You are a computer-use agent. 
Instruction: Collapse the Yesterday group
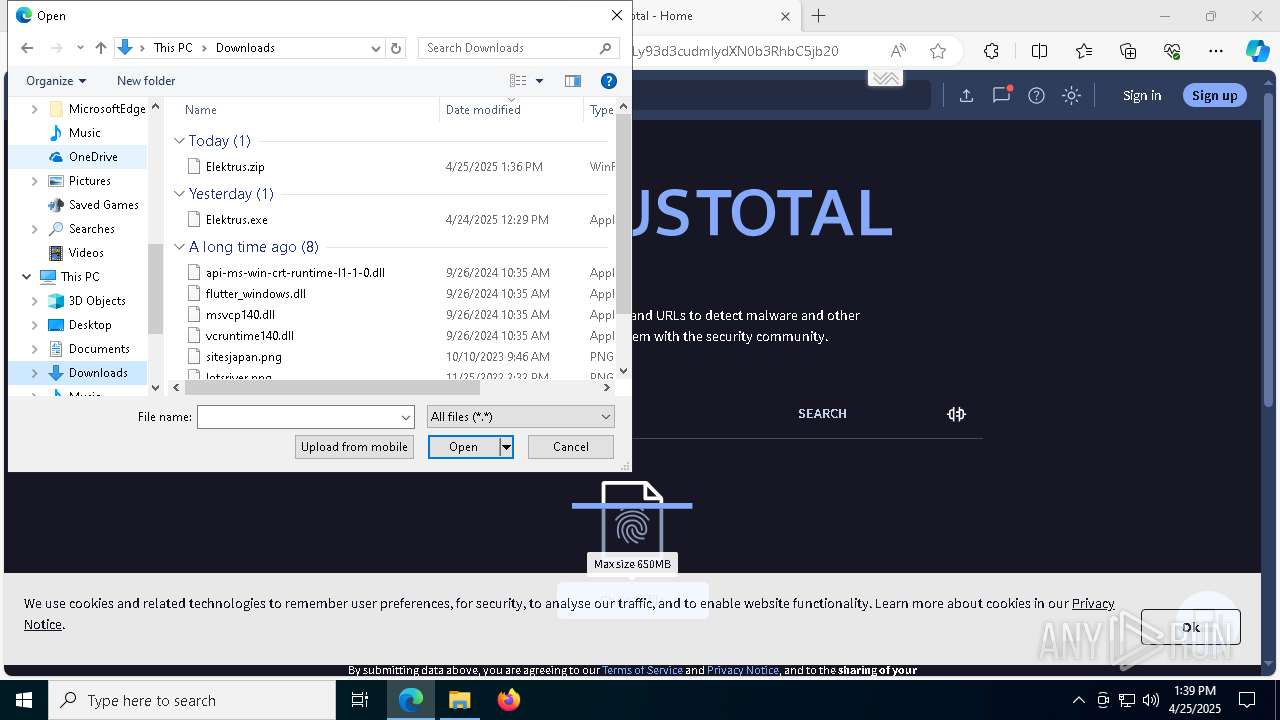point(180,194)
